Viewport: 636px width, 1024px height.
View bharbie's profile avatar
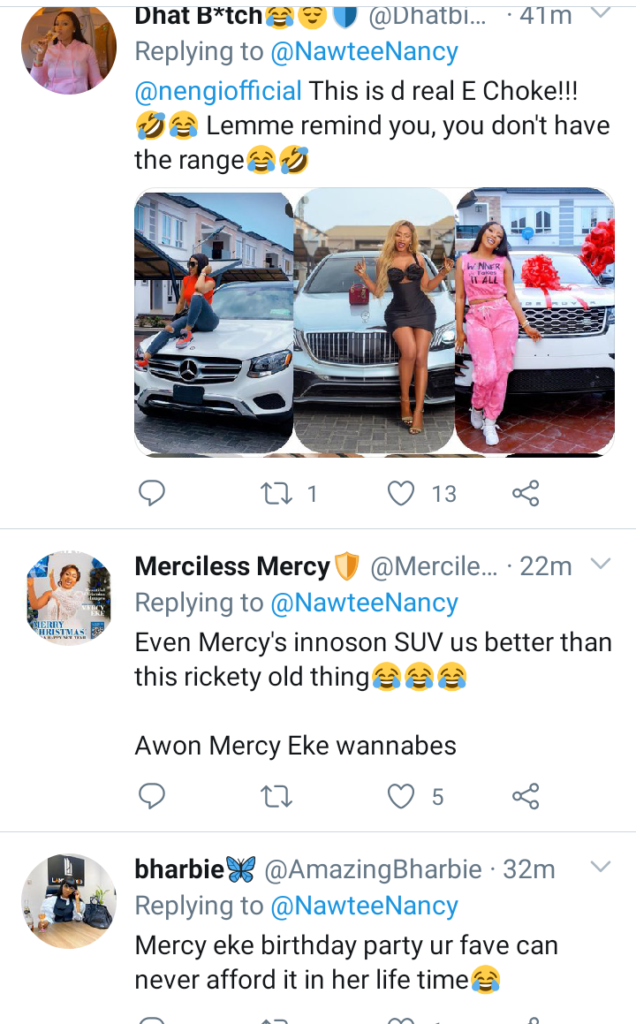(x=68, y=900)
